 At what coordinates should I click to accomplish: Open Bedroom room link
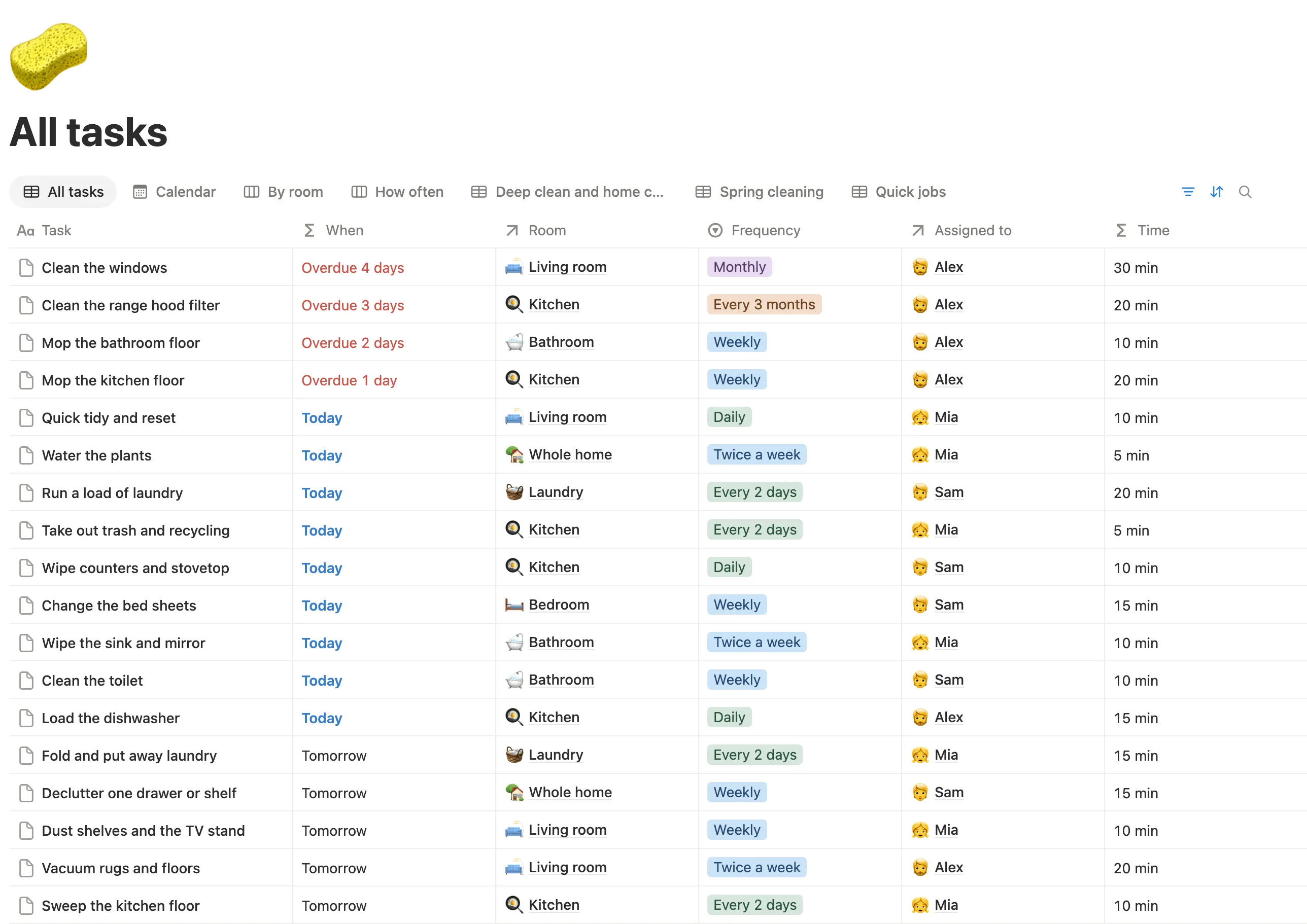(559, 605)
